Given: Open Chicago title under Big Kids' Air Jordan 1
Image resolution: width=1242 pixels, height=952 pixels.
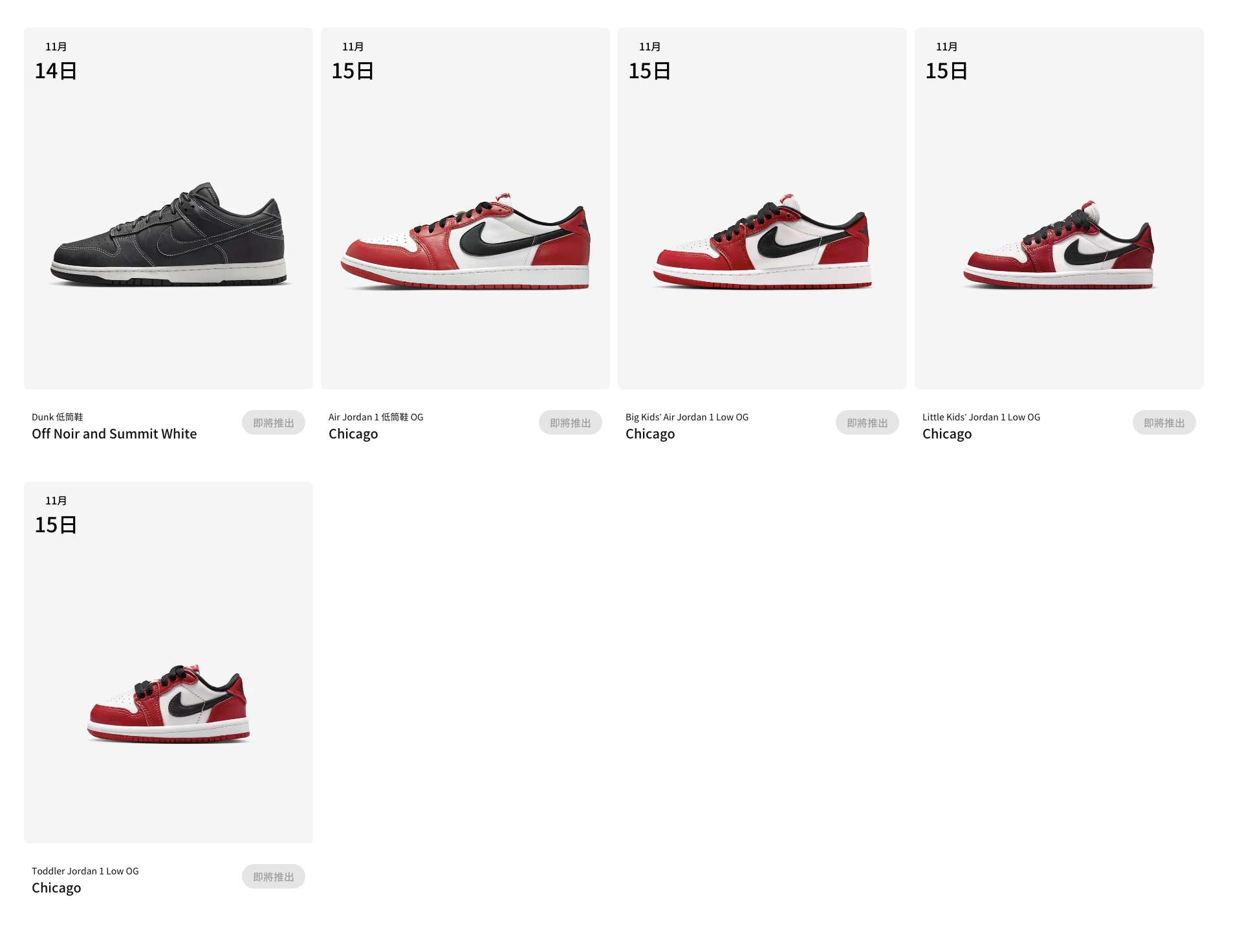Looking at the screenshot, I should pyautogui.click(x=650, y=435).
